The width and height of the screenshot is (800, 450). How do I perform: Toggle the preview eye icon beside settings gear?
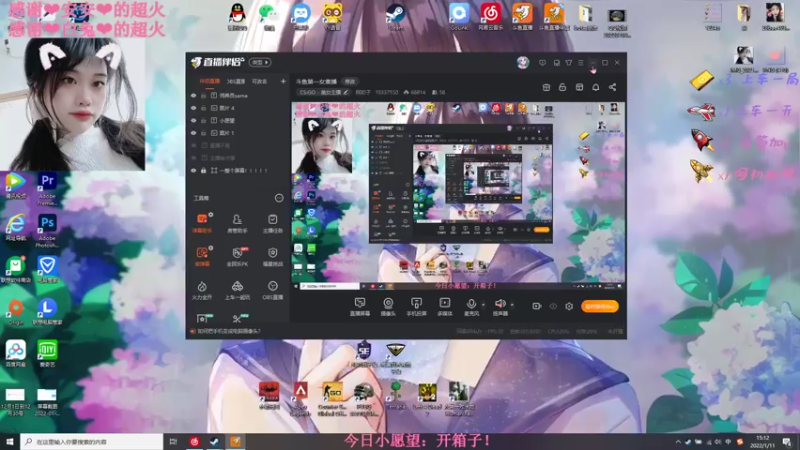pyautogui.click(x=553, y=306)
